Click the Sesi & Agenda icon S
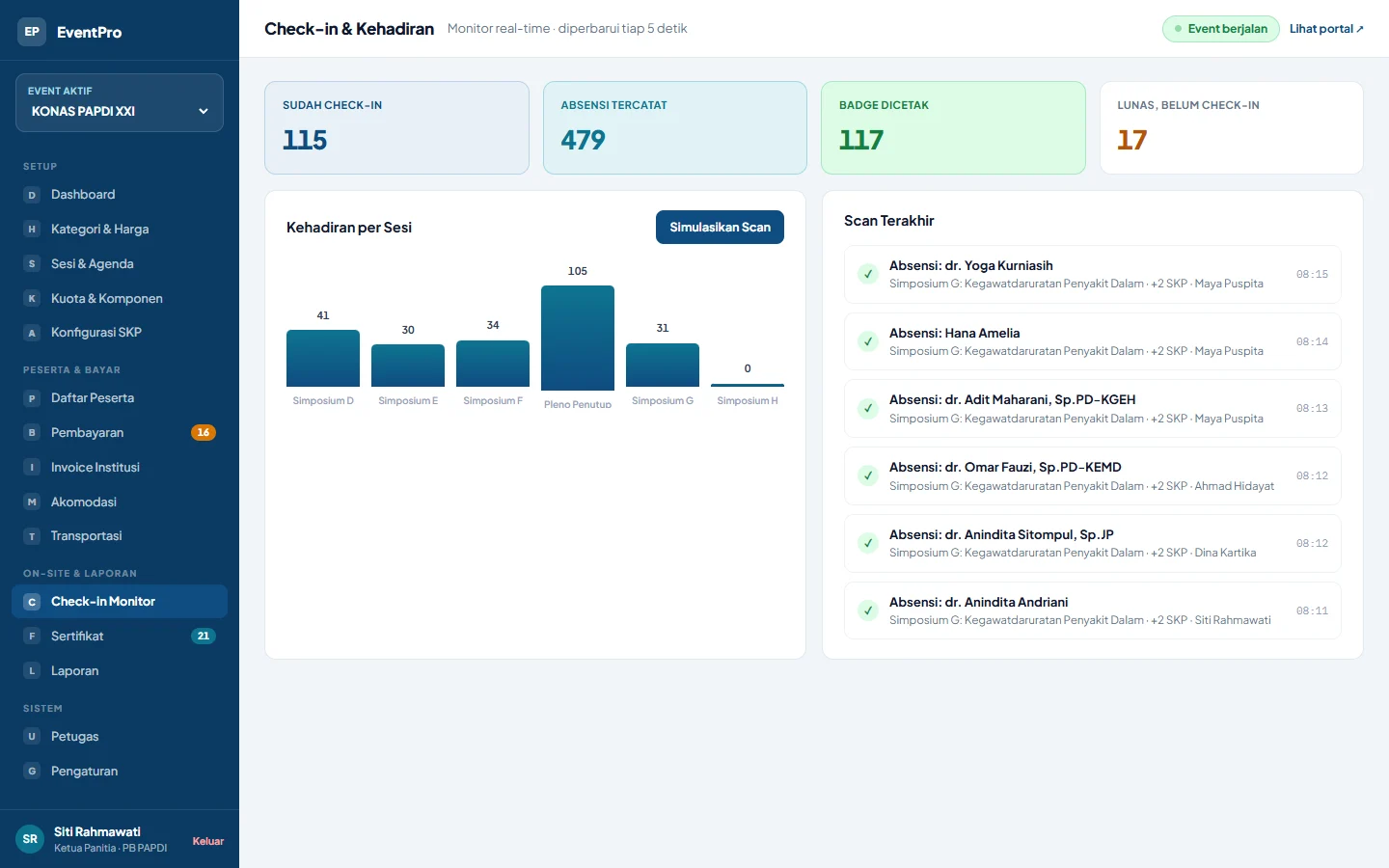The height and width of the screenshot is (868, 1389). (32, 264)
